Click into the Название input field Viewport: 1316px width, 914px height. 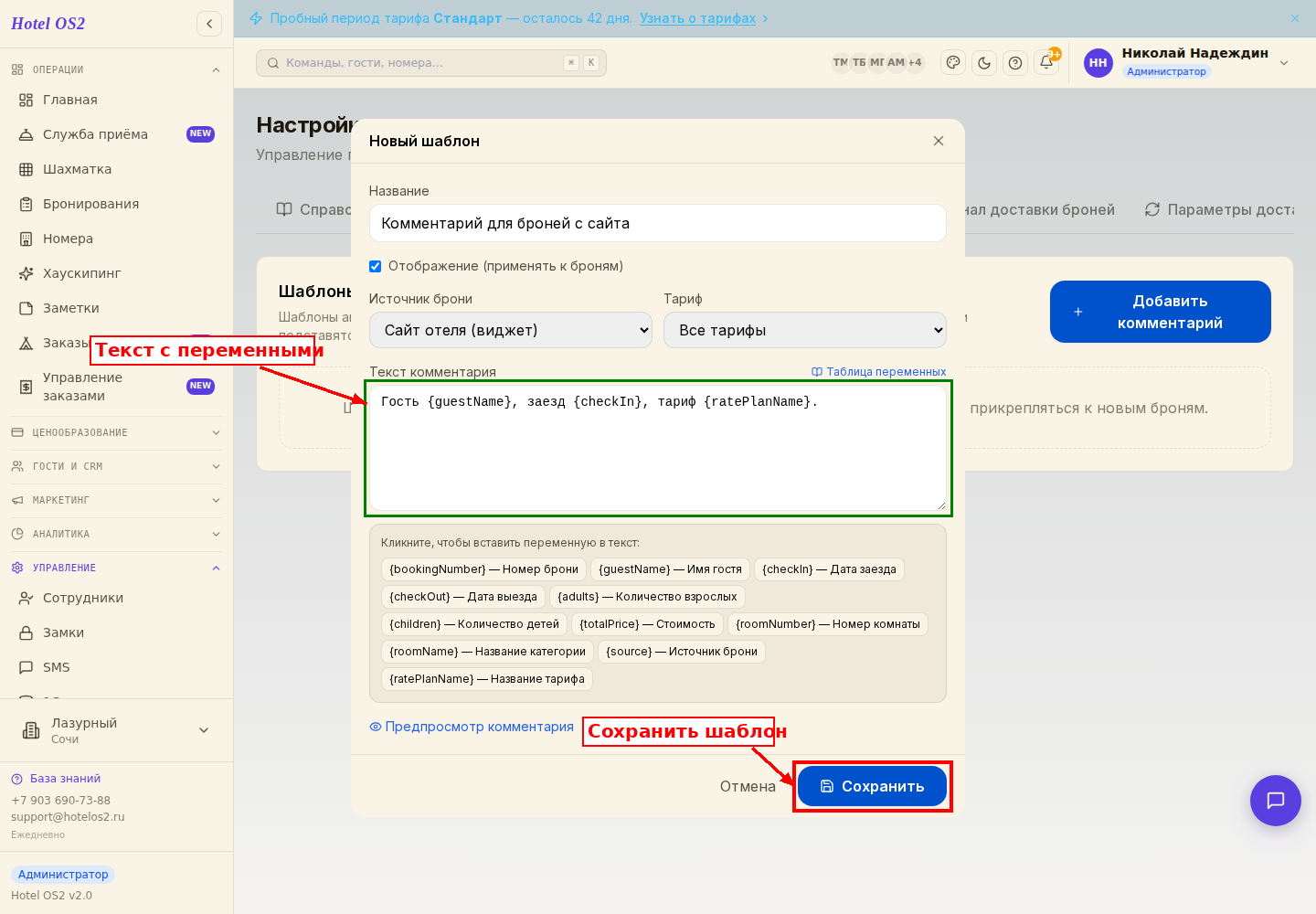coord(658,223)
